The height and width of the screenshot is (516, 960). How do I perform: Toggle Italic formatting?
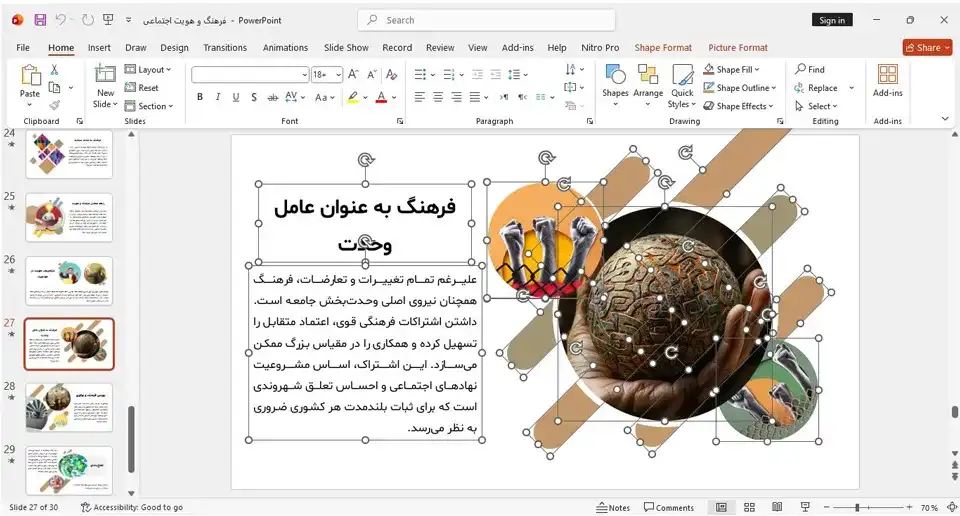[x=217, y=97]
